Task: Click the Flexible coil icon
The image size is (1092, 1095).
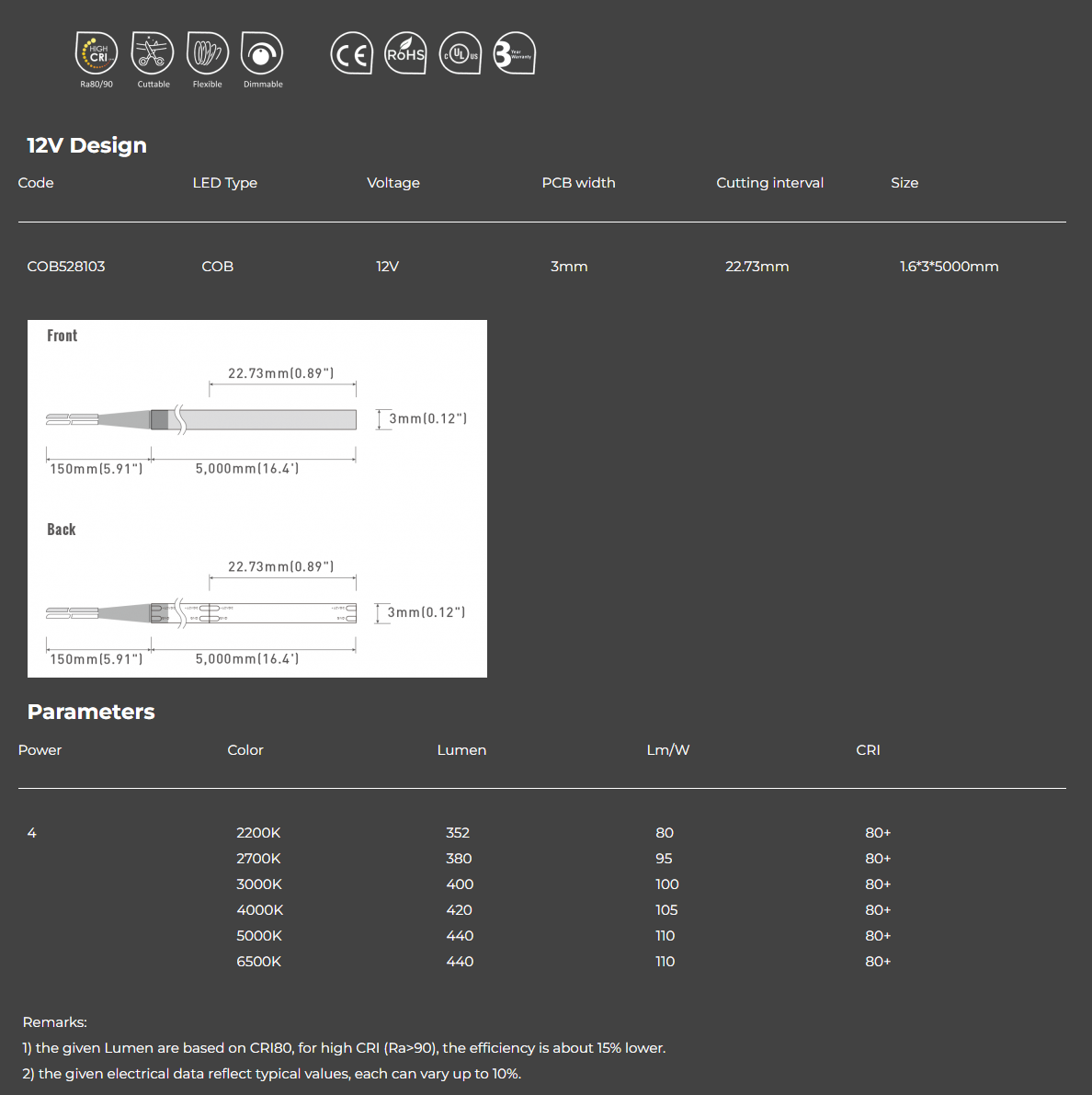Action: [x=207, y=53]
